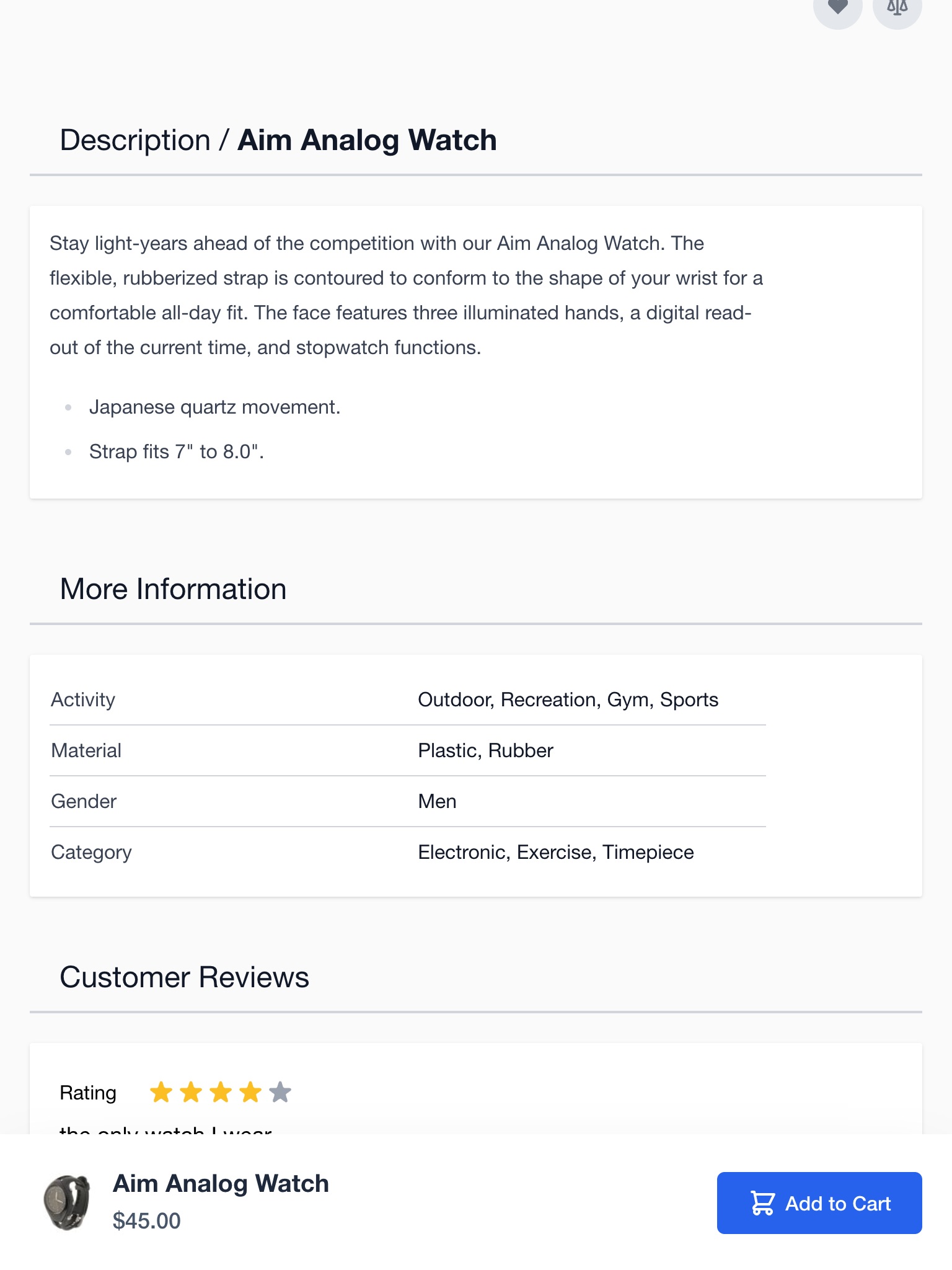Click the Add to Cart button
The width and height of the screenshot is (952, 1270).
click(819, 1203)
